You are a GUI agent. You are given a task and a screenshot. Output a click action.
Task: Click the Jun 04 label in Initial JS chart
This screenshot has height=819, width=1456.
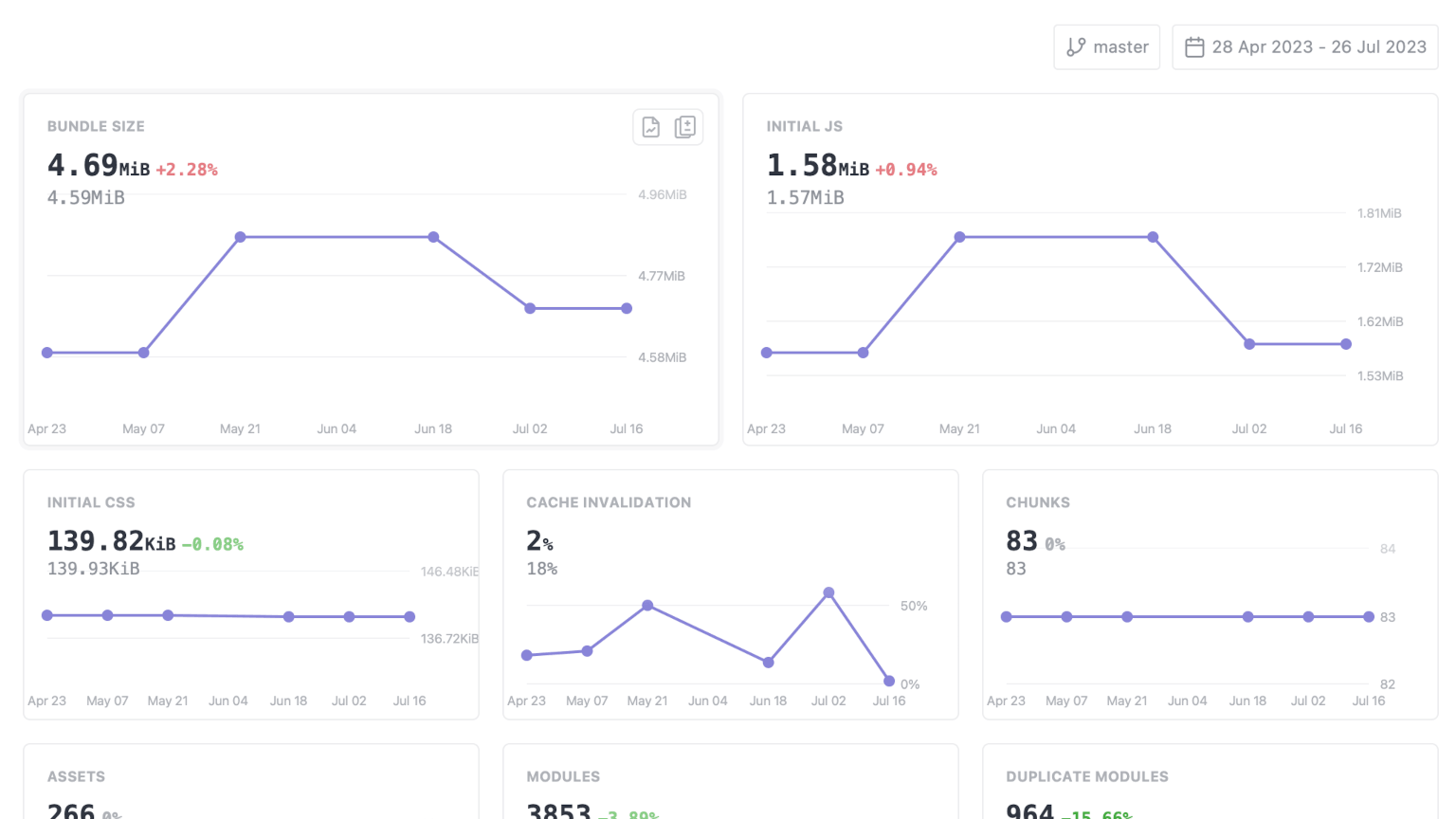coord(1056,428)
